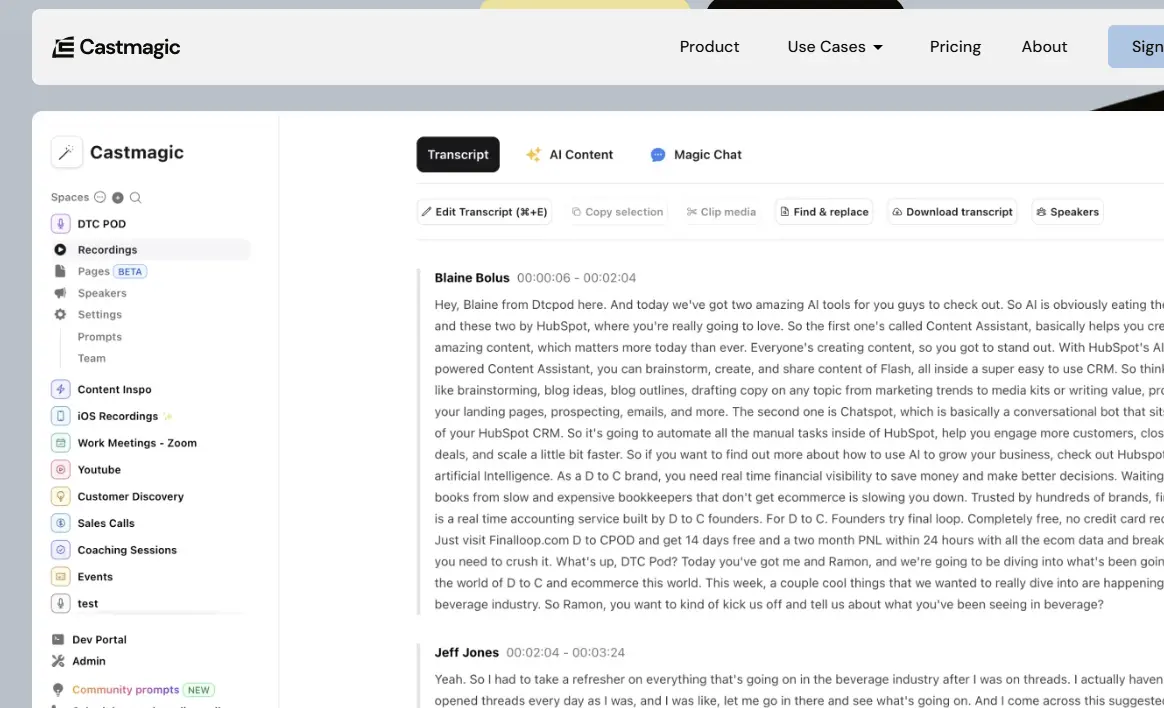This screenshot has height=708, width=1164.
Task: Click Download transcript button
Action: [x=952, y=212]
